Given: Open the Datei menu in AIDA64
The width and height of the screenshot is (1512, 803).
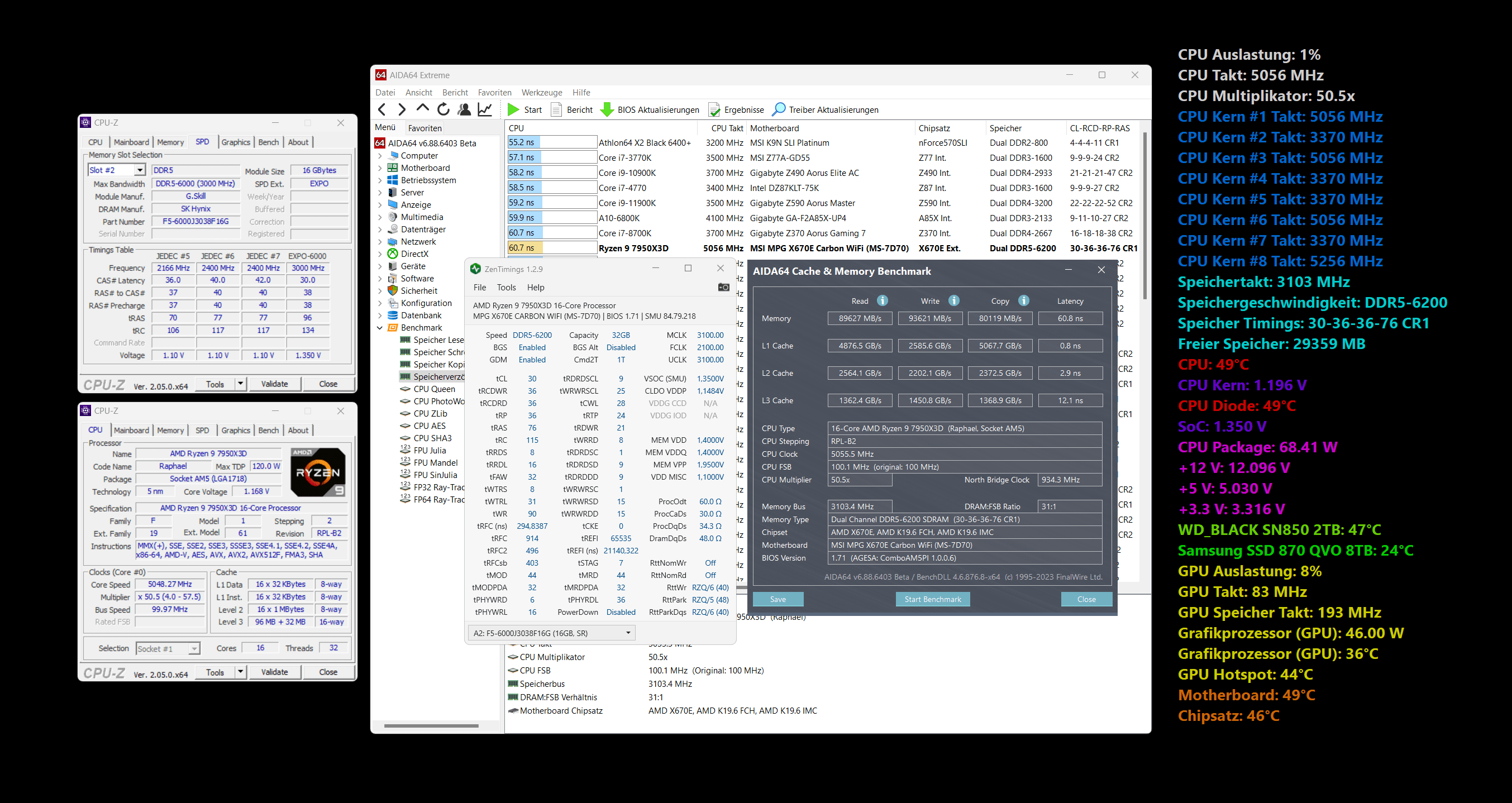Looking at the screenshot, I should pyautogui.click(x=385, y=93).
